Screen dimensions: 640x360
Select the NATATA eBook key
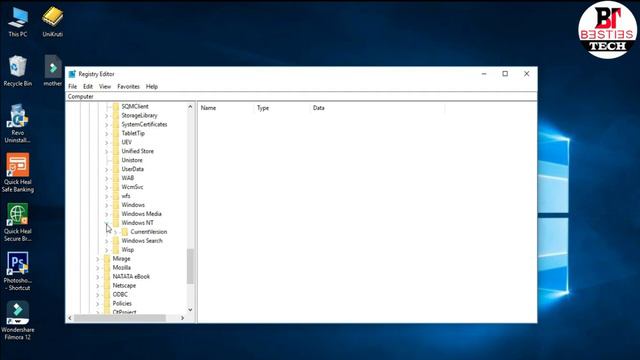131,277
